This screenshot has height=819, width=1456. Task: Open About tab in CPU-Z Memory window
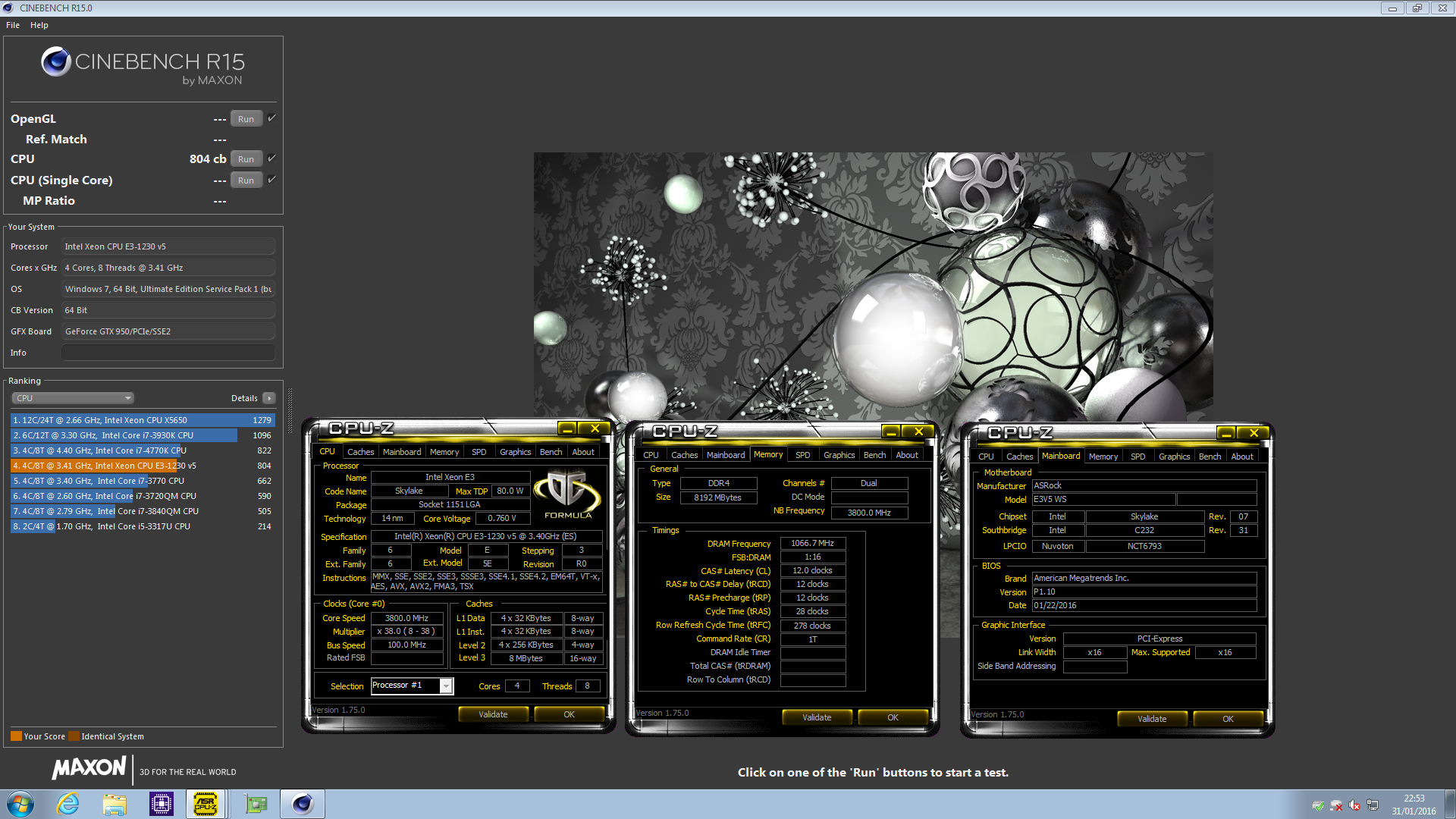(907, 455)
